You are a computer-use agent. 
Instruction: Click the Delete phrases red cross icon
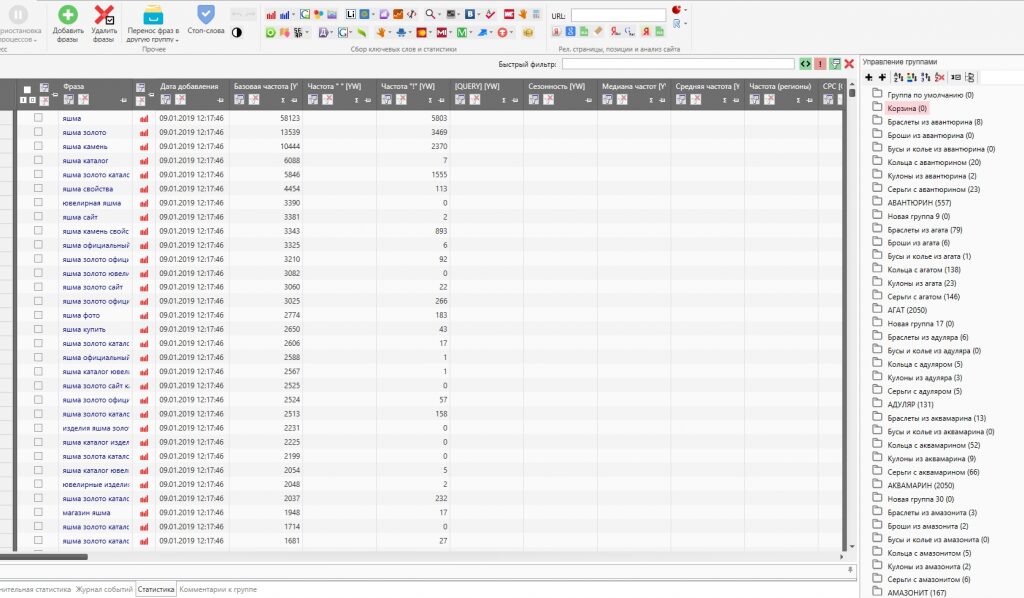pos(104,14)
